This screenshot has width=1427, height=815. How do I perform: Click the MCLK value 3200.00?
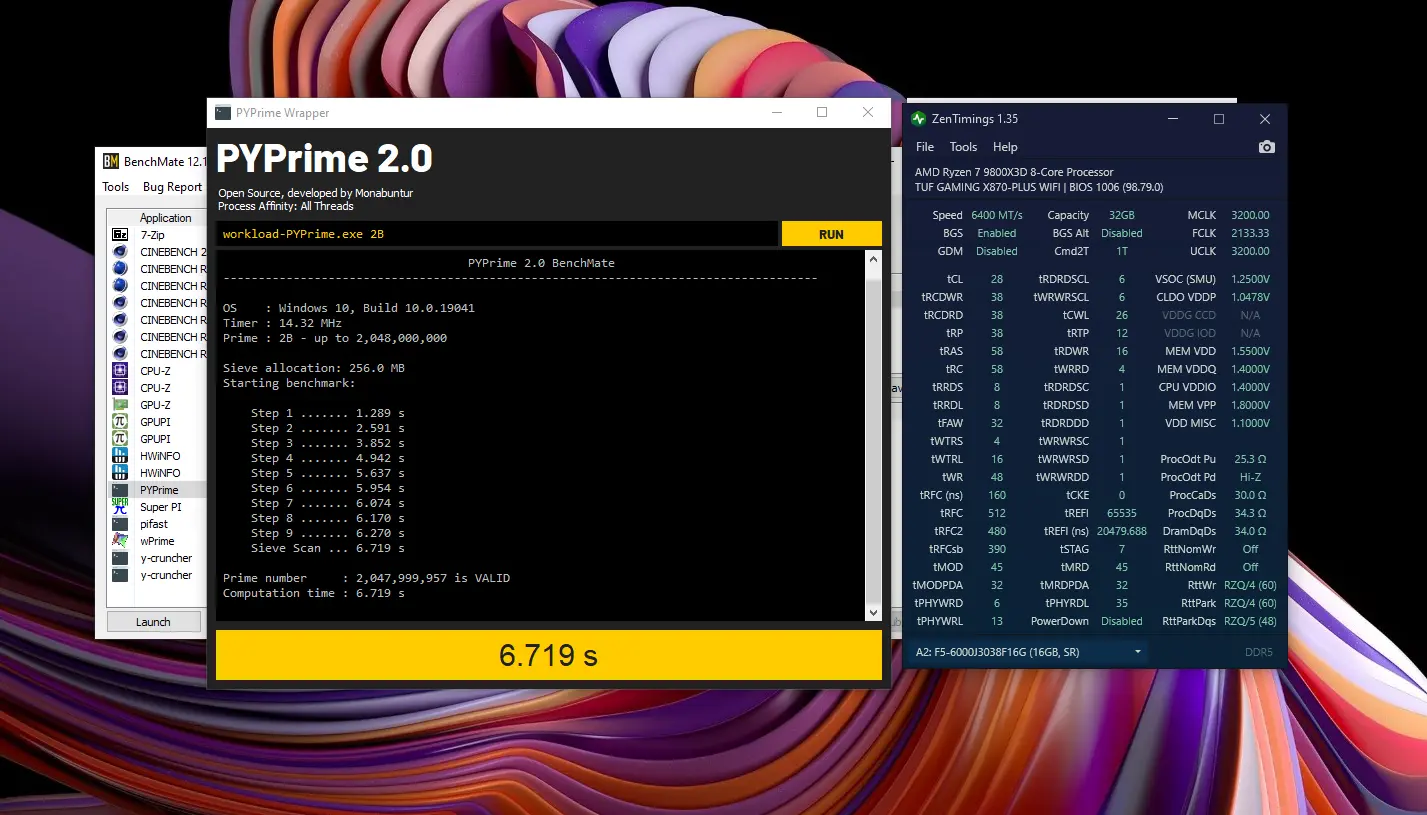[x=1250, y=215]
